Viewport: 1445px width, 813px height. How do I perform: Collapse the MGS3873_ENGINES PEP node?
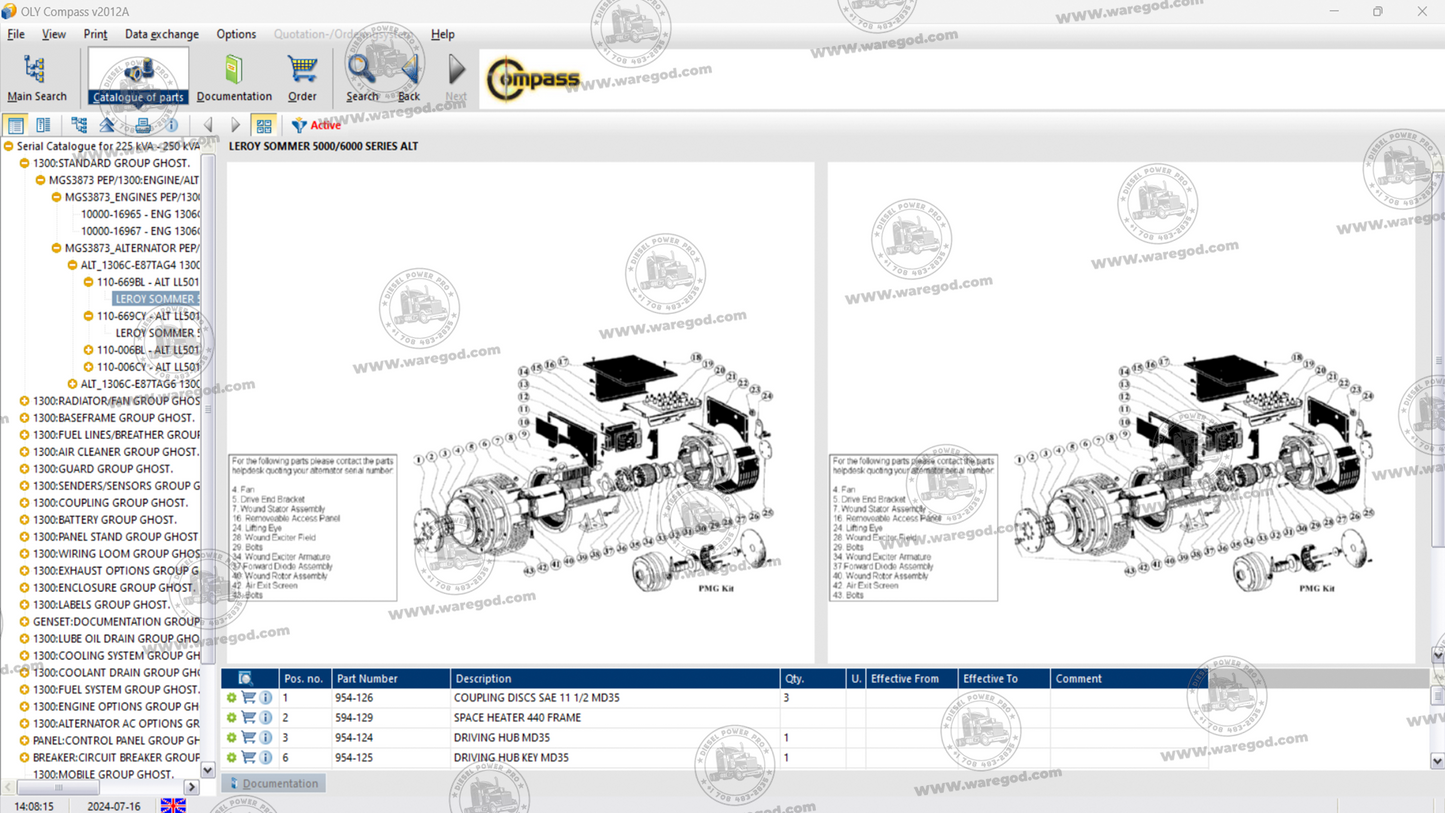click(x=57, y=197)
